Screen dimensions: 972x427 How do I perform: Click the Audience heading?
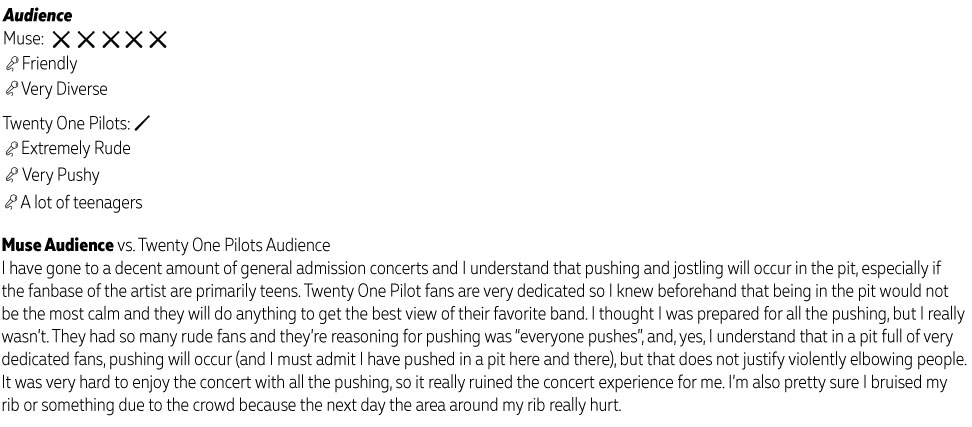37,15
